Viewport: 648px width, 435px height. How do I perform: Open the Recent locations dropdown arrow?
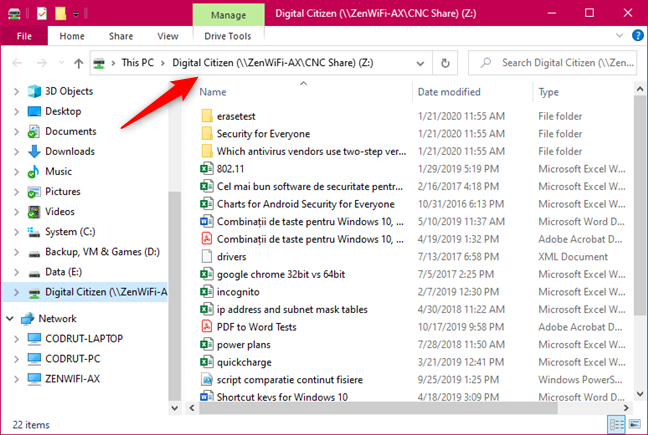pyautogui.click(x=62, y=63)
